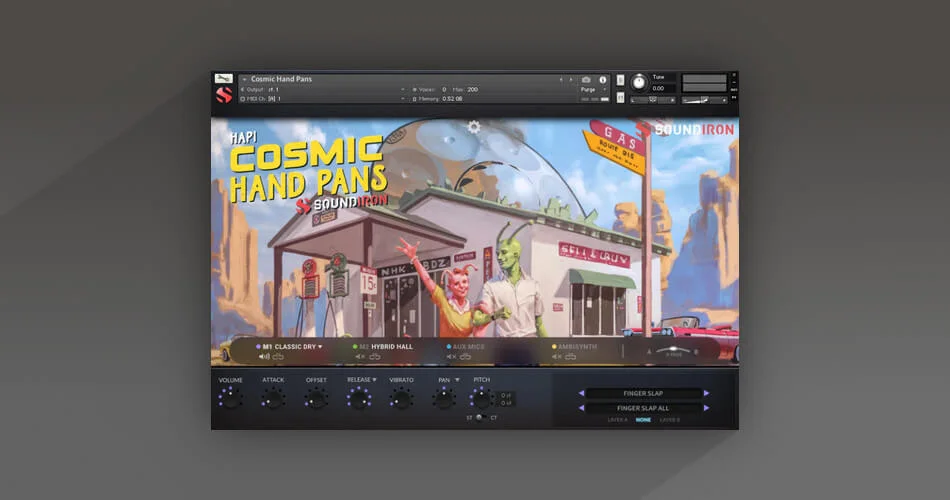Go to next preset right of Finger Slap All

point(706,408)
